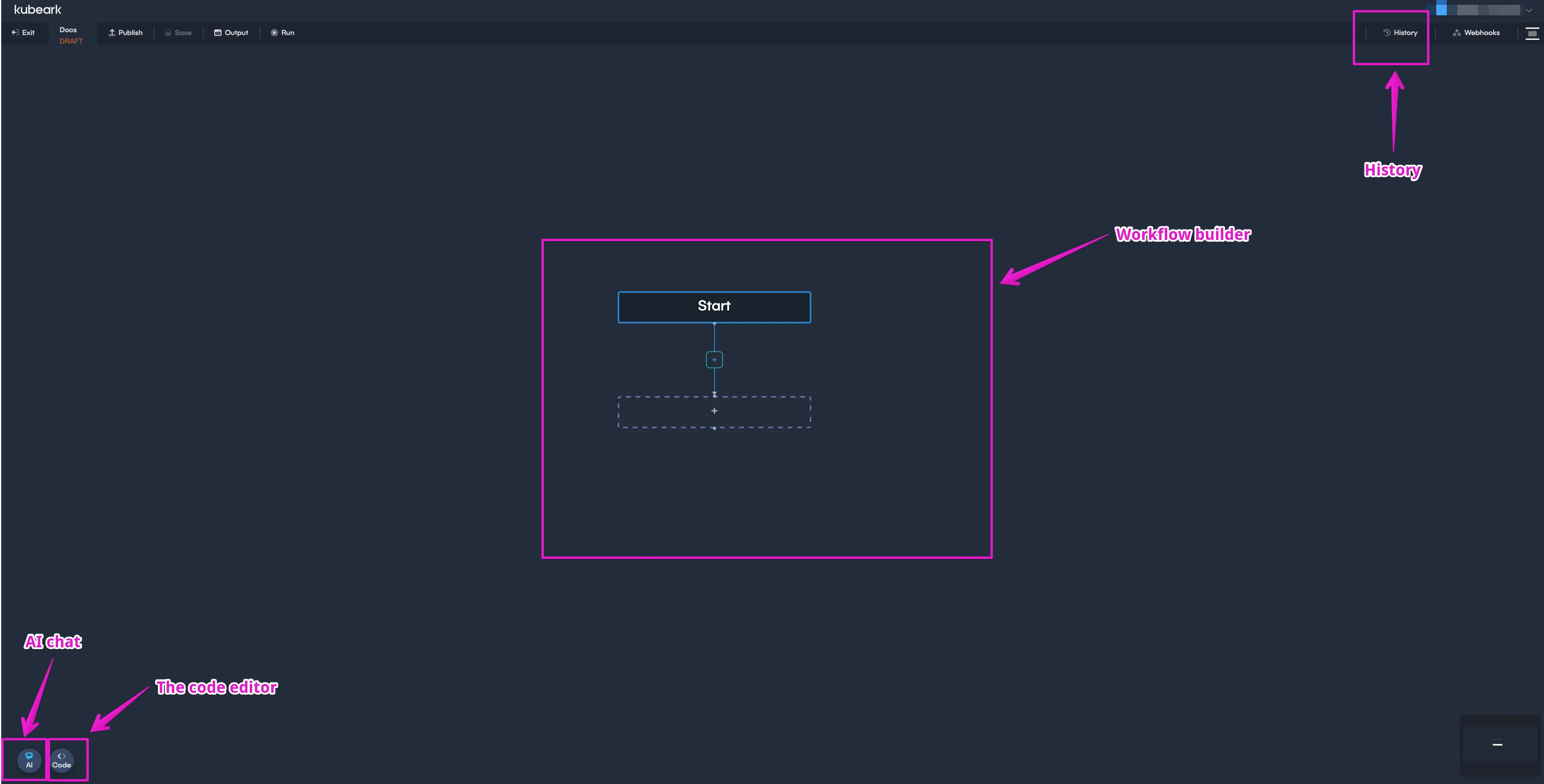1544x784 pixels.
Task: Open the Output panel
Action: pos(231,33)
